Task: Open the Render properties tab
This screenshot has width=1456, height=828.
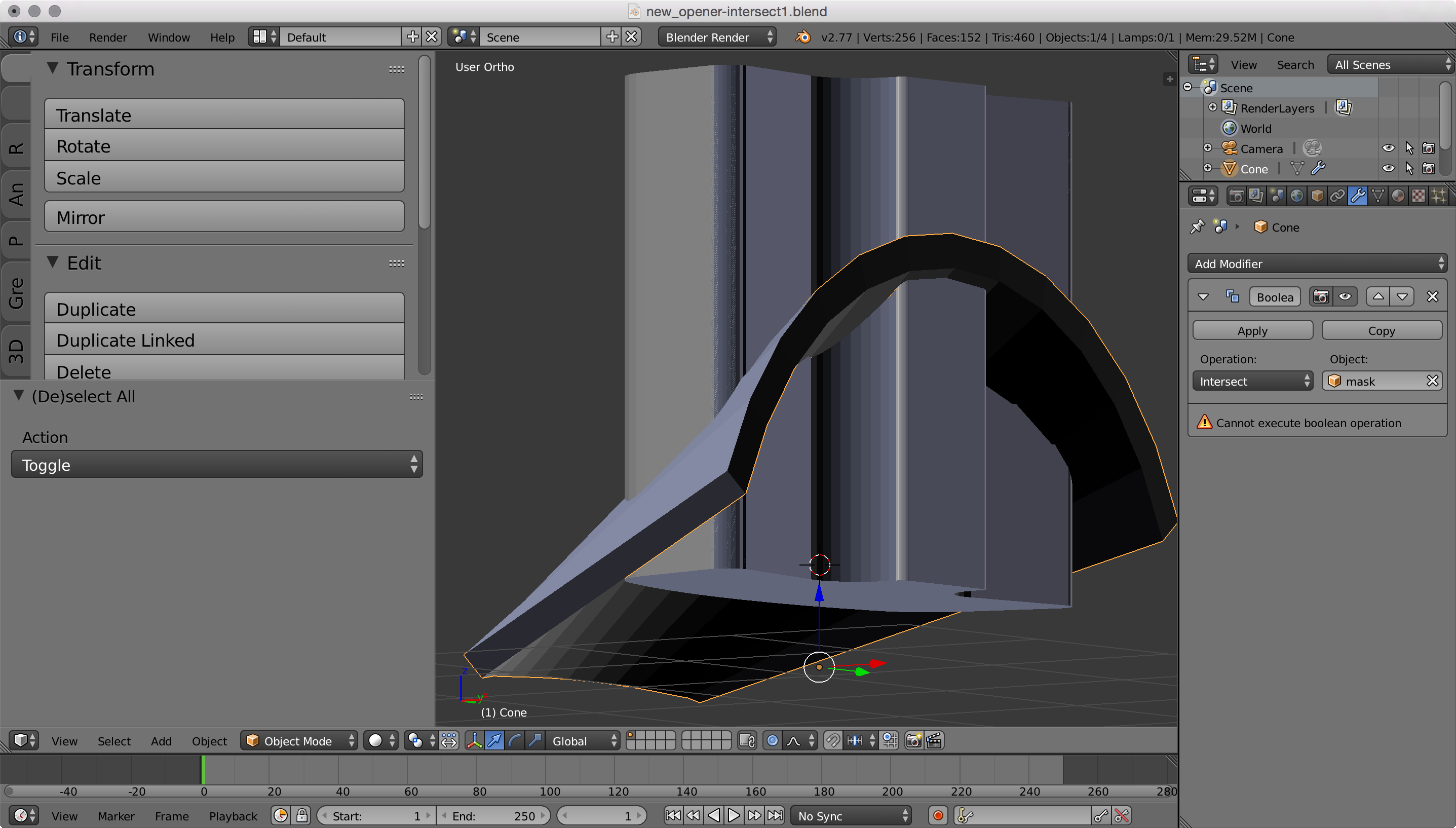Action: tap(1236, 196)
